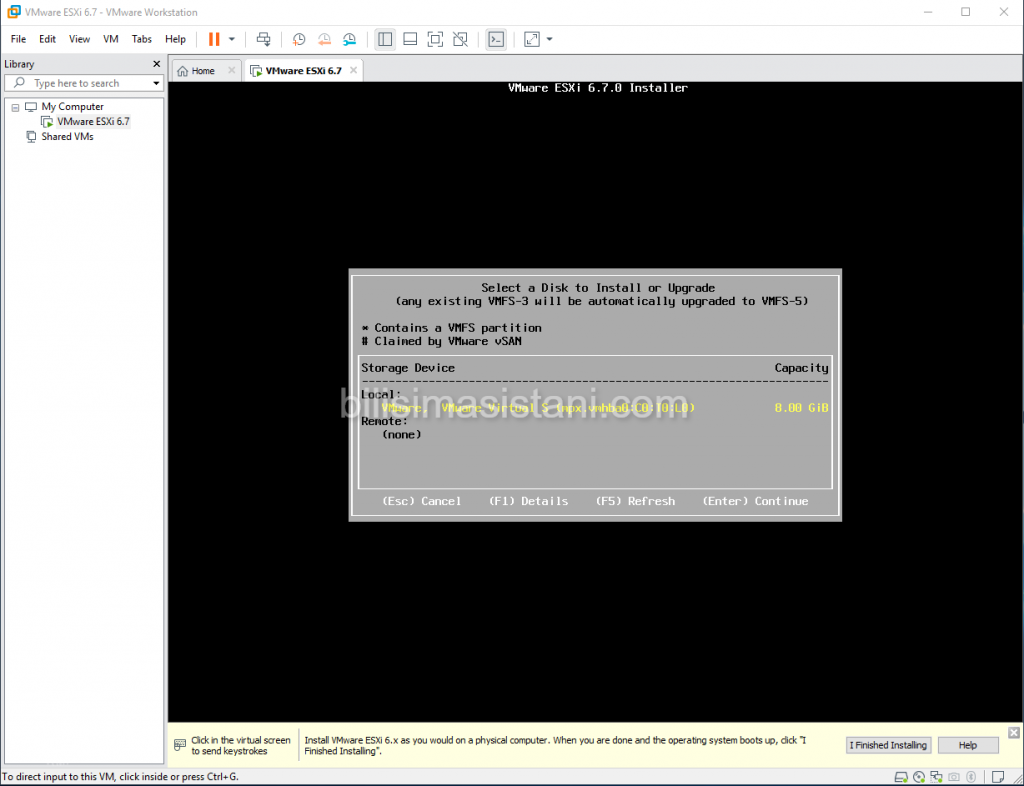Open the stretch guest dropdown arrow
1024x786 pixels.
click(x=549, y=39)
